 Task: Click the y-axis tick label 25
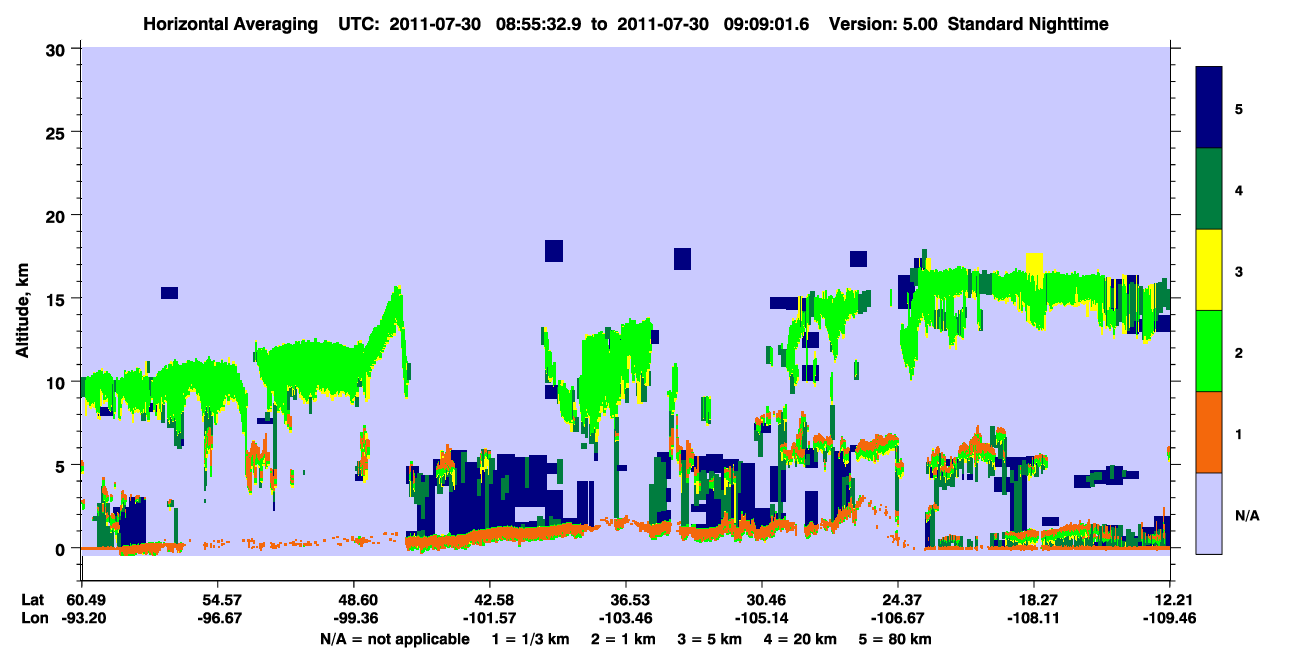[56, 132]
